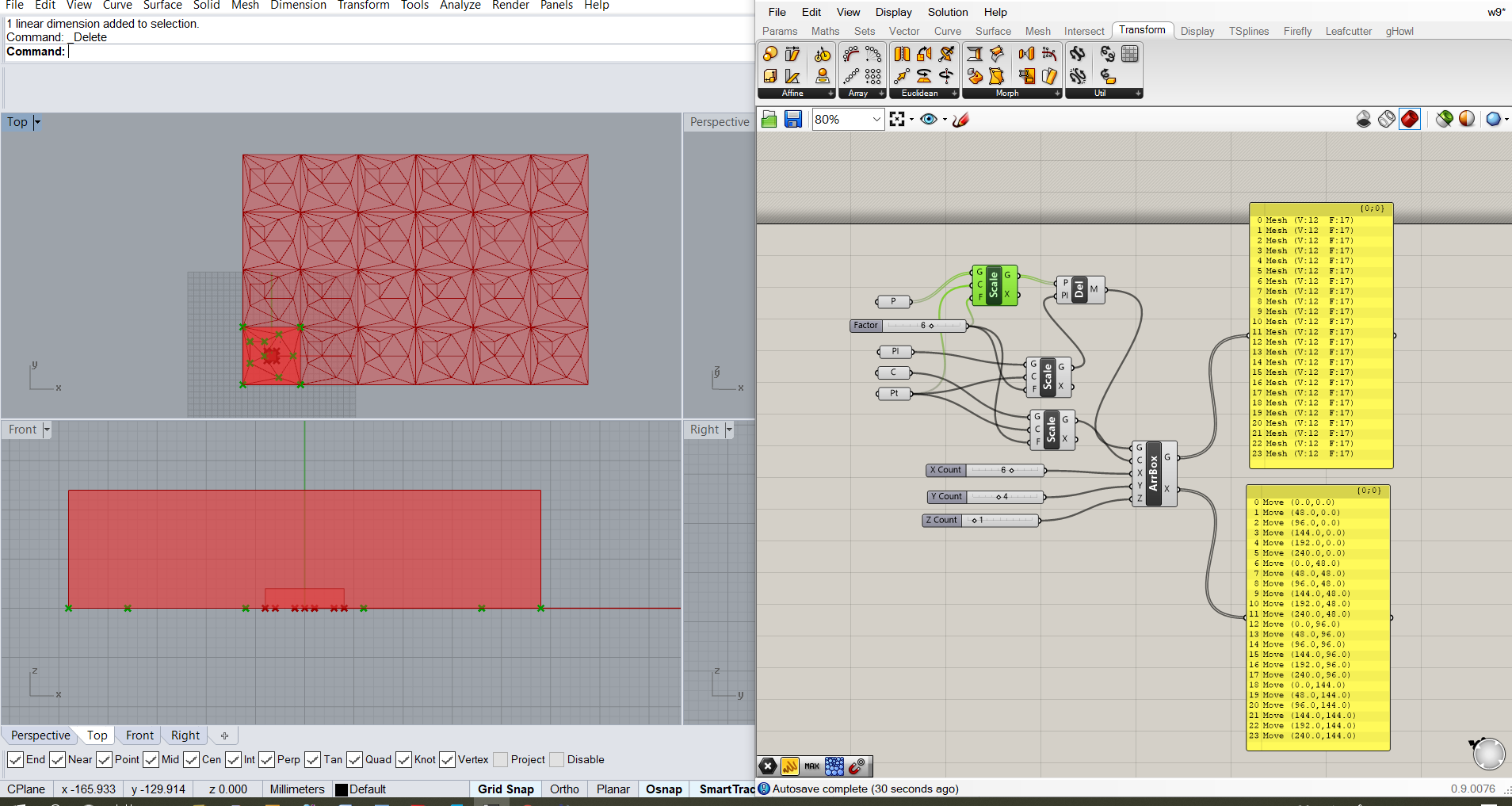Open the Top viewport title dropdown arrow
1512x806 pixels.
coord(36,122)
